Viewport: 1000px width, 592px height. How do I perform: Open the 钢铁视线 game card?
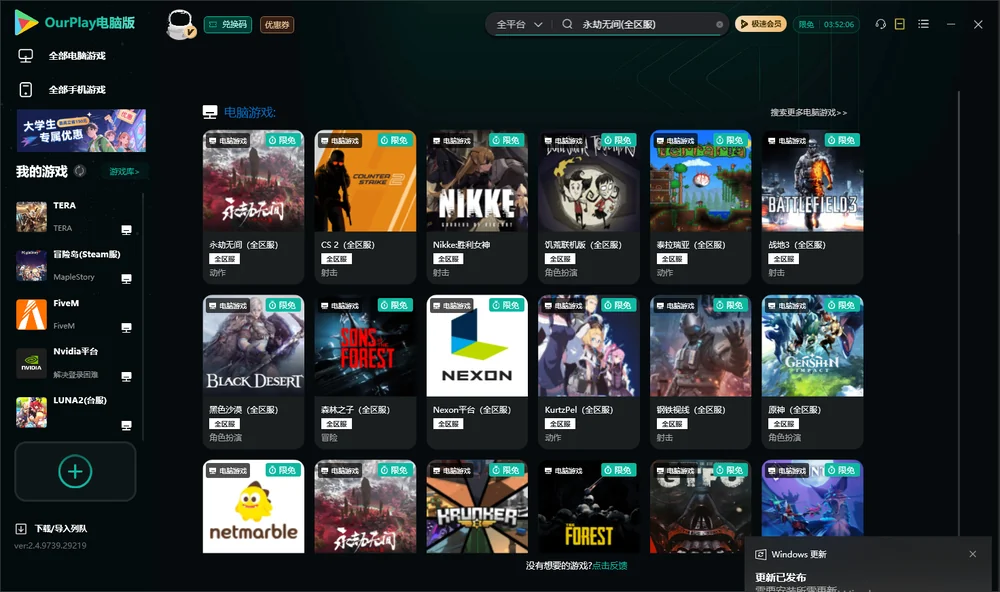[700, 372]
